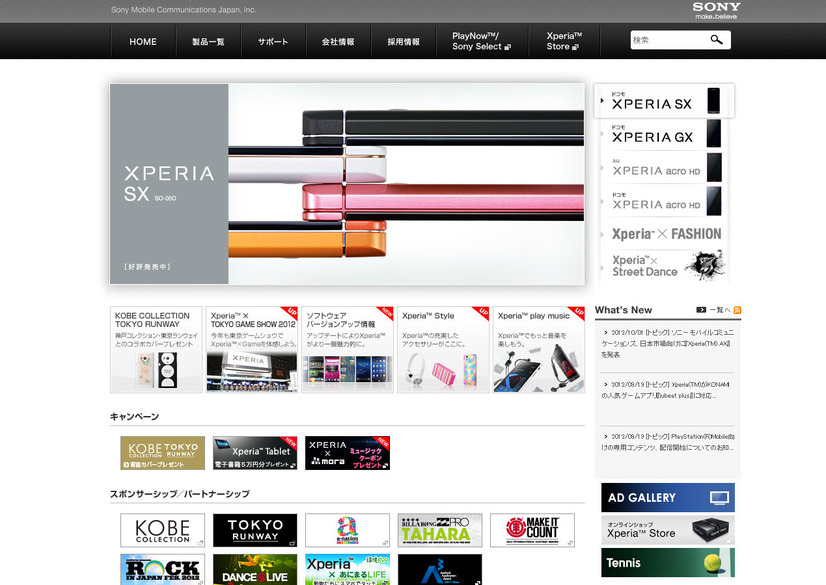
Task: Open the 採用情報 recruitment menu
Action: point(404,42)
